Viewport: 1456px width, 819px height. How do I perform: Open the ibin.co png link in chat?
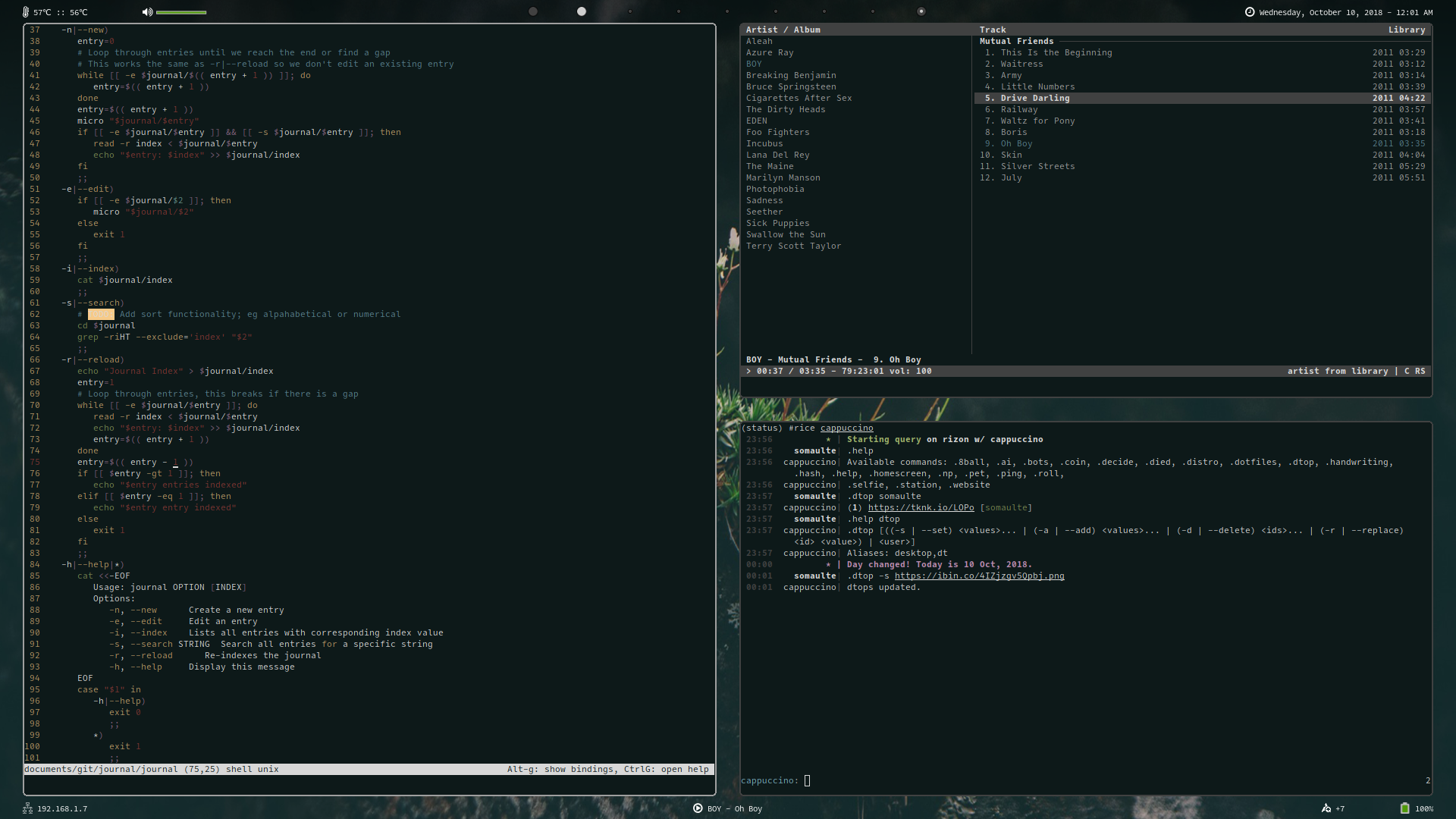click(x=979, y=576)
